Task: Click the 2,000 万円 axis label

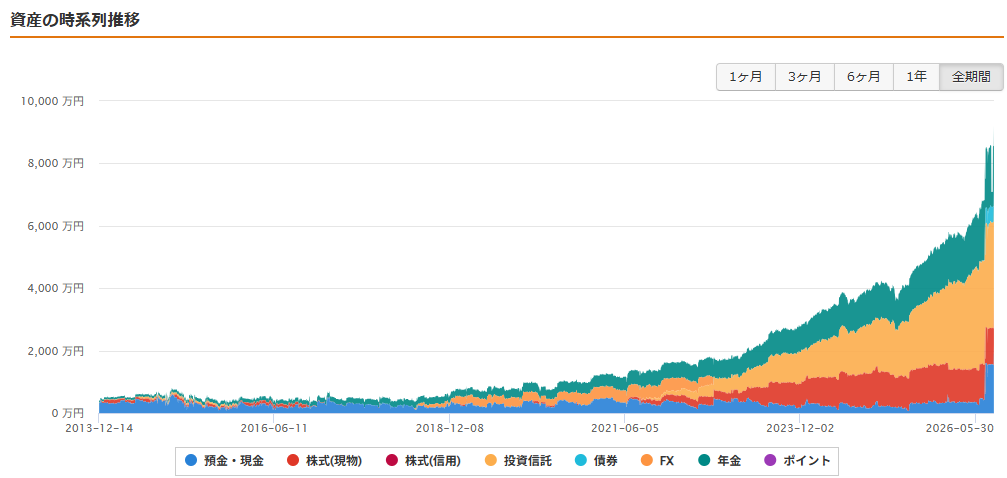Action: click(x=57, y=351)
